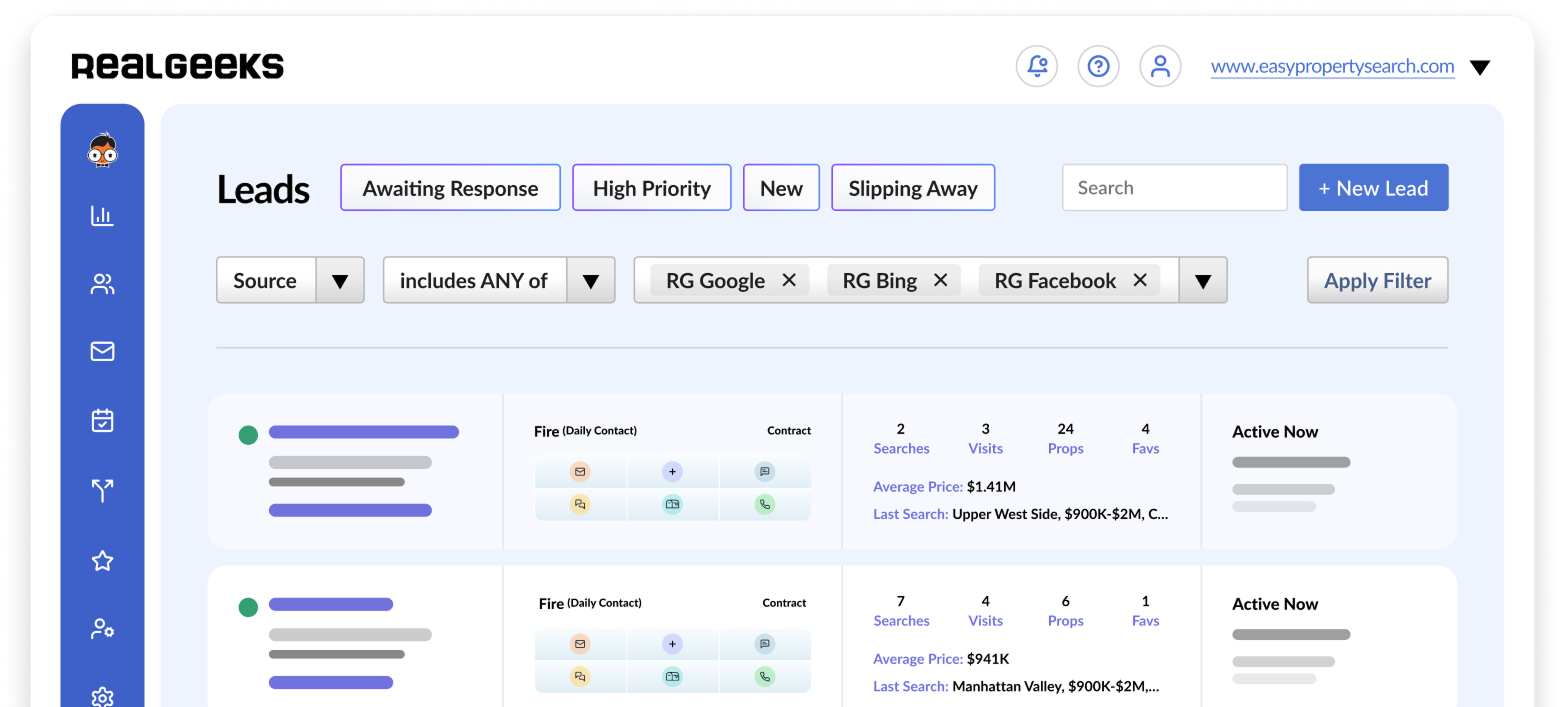Click the + New Lead button
1565x707 pixels.
1373,187
